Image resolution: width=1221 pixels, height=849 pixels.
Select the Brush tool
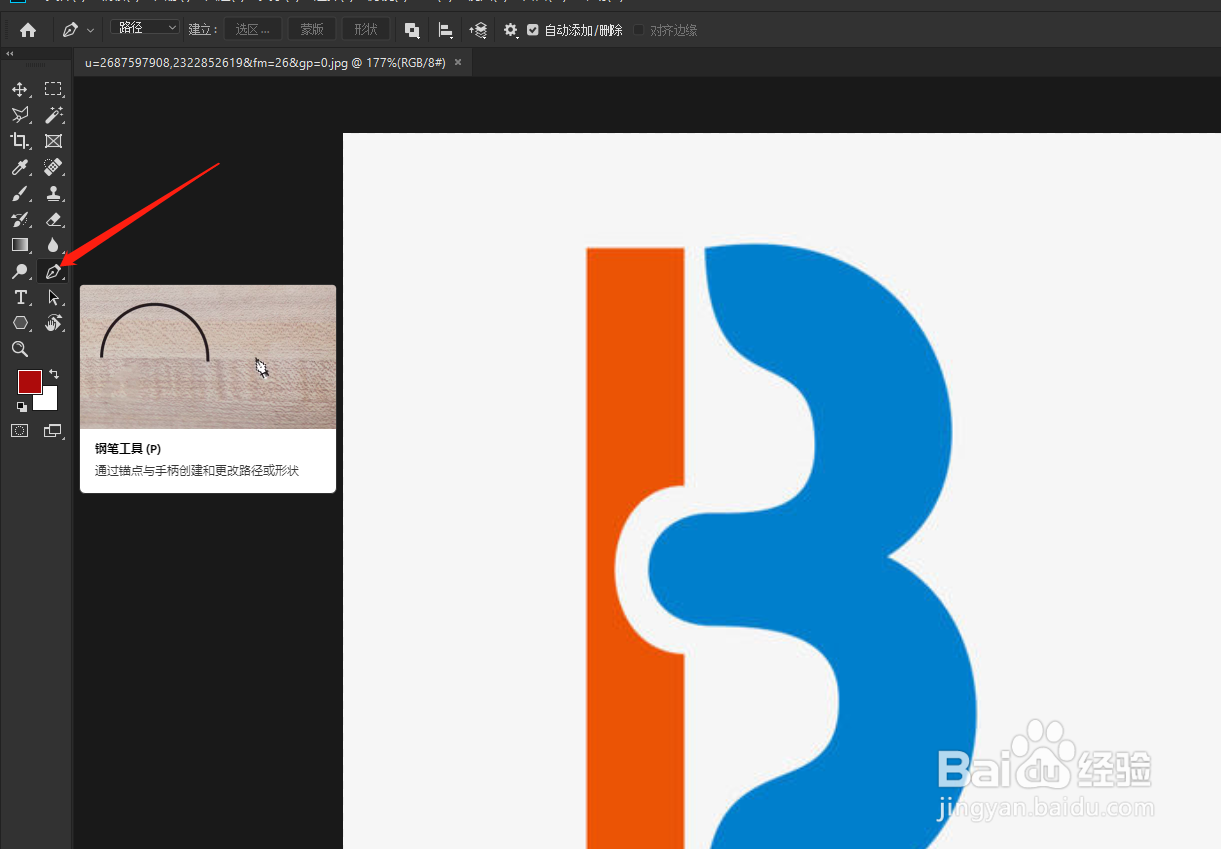[x=19, y=194]
